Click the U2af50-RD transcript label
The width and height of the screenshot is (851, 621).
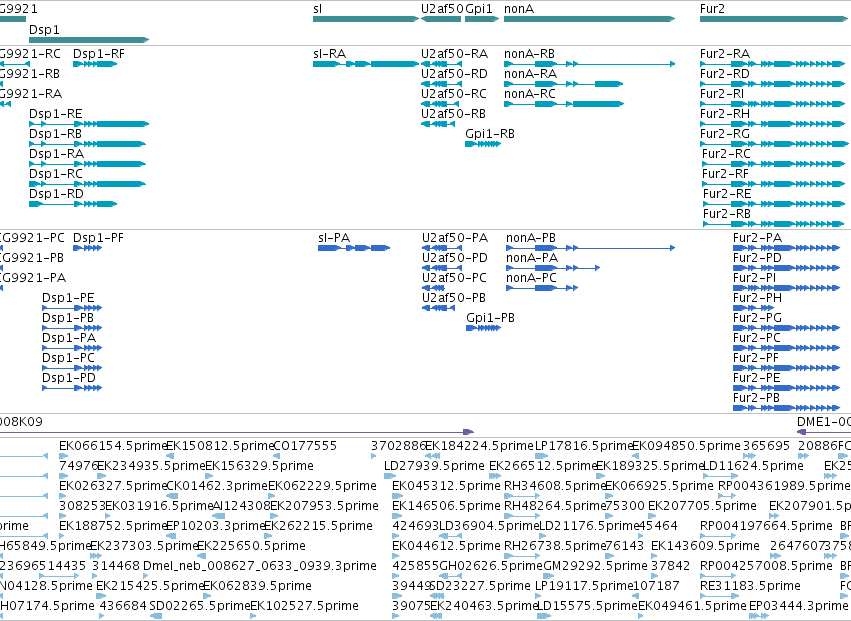point(454,73)
